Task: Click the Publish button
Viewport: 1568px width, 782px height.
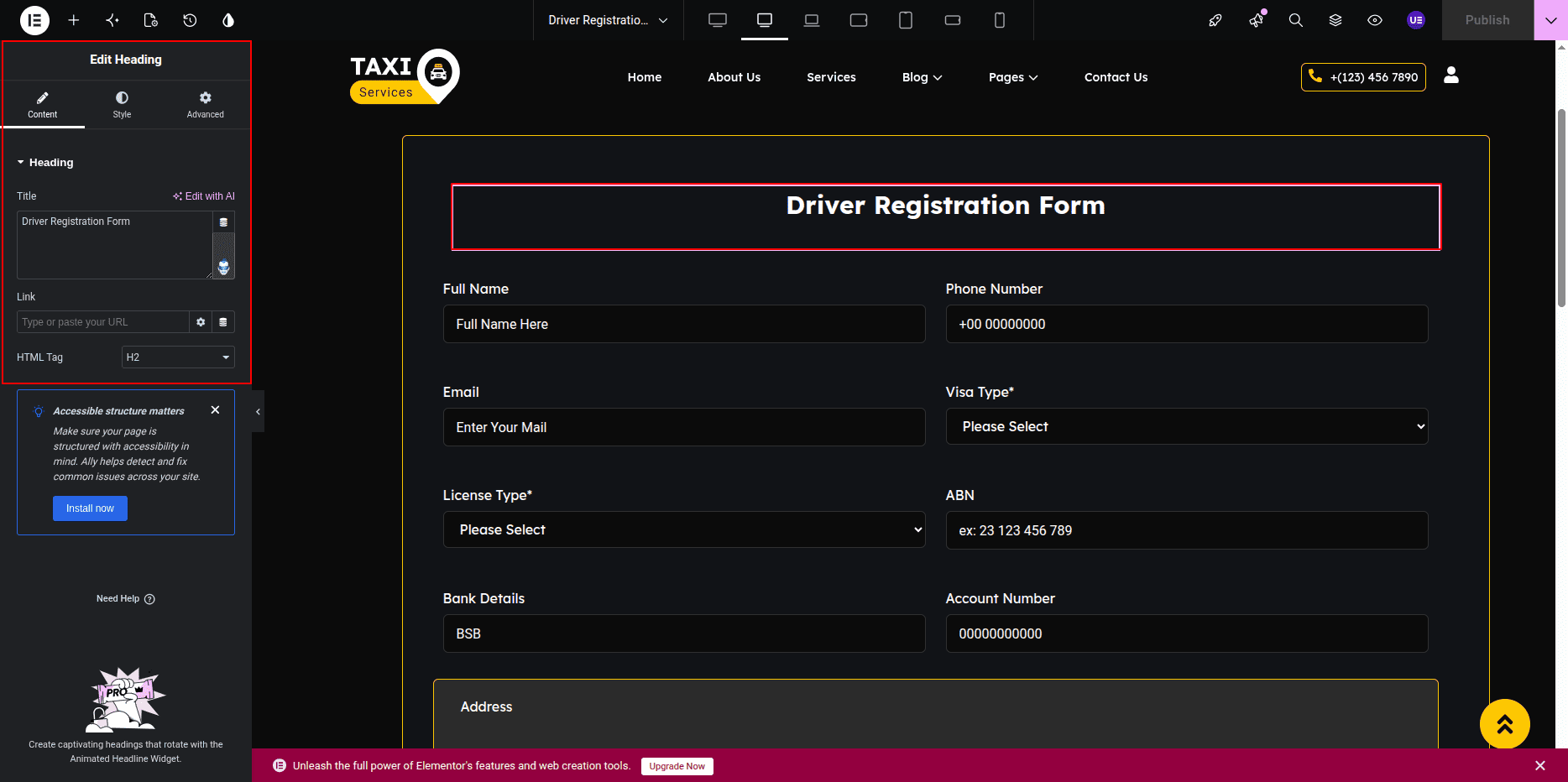Action: (x=1487, y=20)
